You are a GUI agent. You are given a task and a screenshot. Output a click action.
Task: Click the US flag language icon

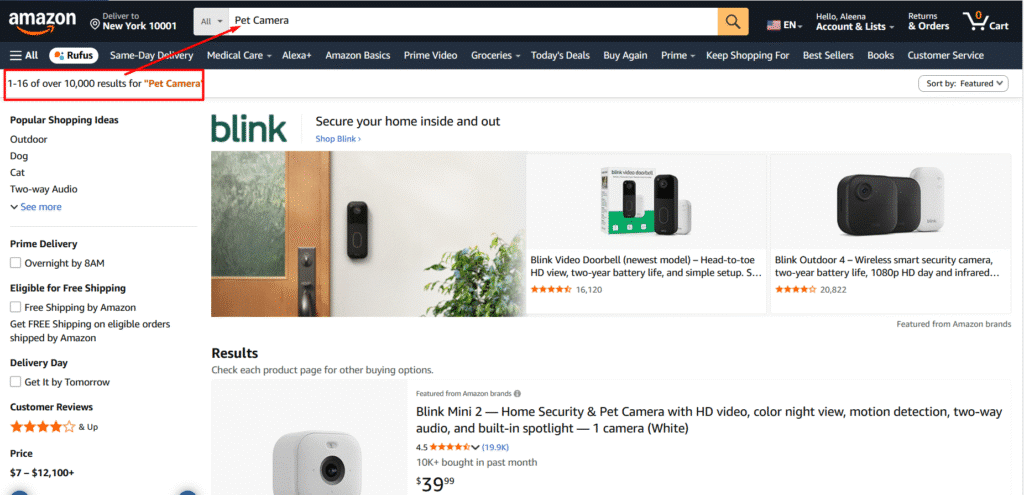click(774, 25)
